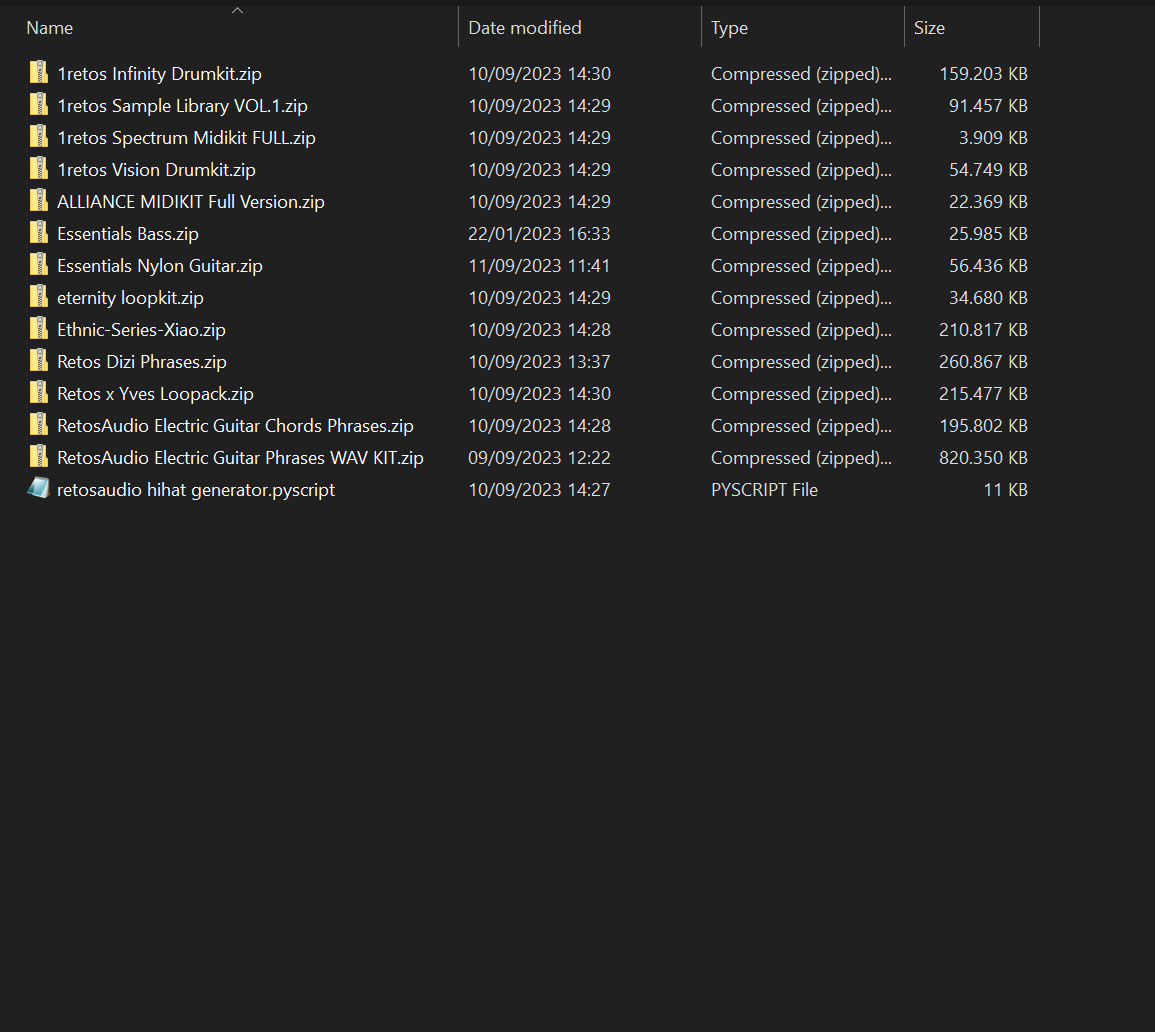Select 1retos Spectrum Midikit FULL.zip file name
The height and width of the screenshot is (1032, 1155).
click(x=186, y=137)
